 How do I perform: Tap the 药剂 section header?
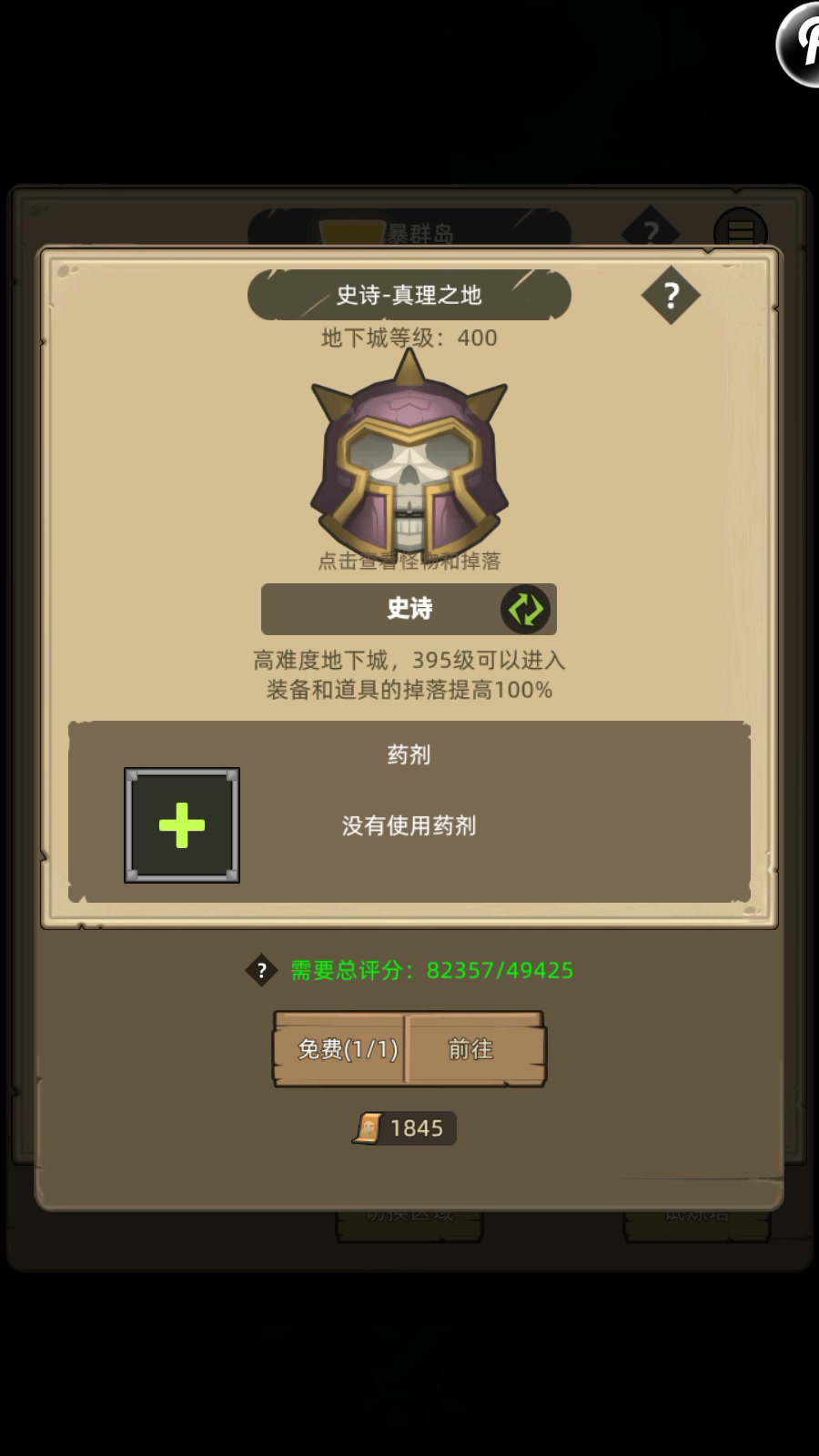coord(409,754)
